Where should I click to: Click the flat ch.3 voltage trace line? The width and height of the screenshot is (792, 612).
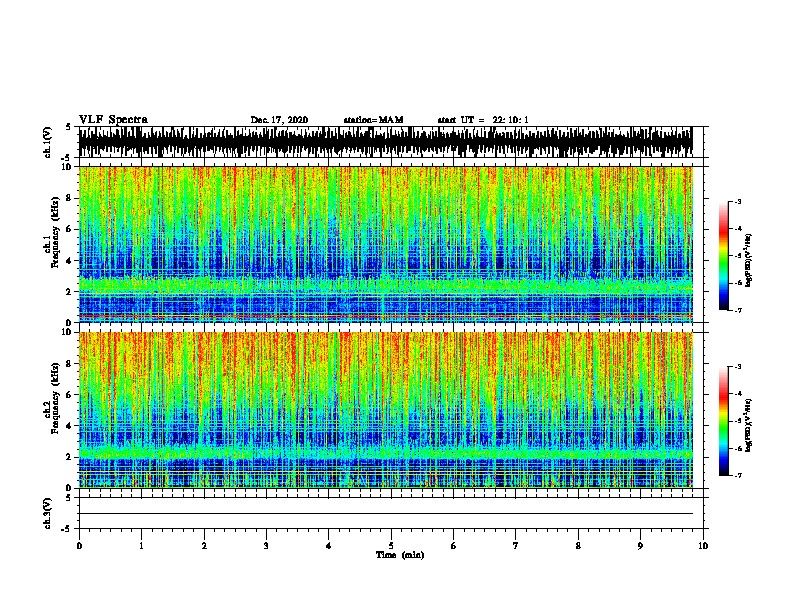coord(386,514)
